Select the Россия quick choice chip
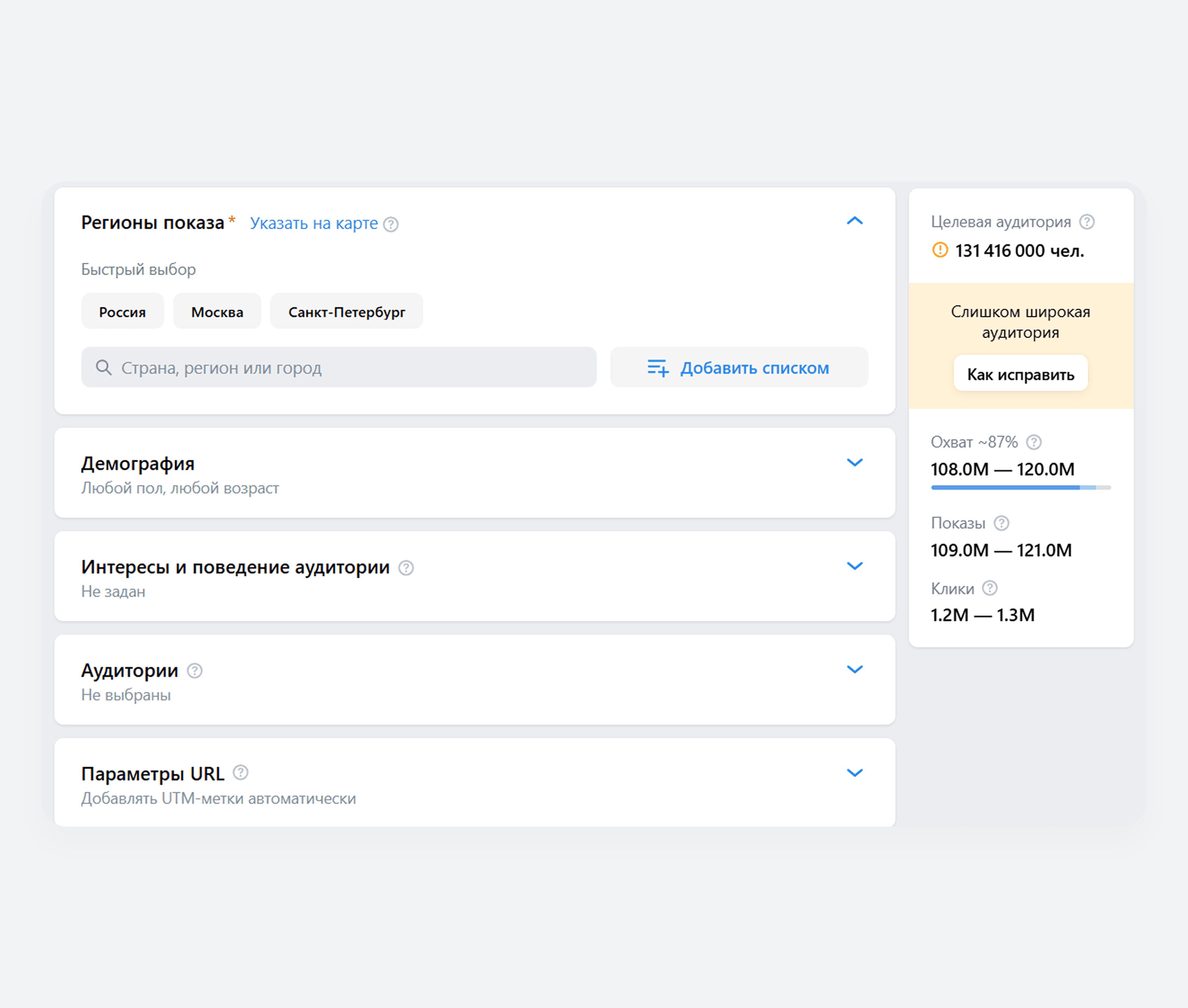1188x1008 pixels. coord(122,312)
